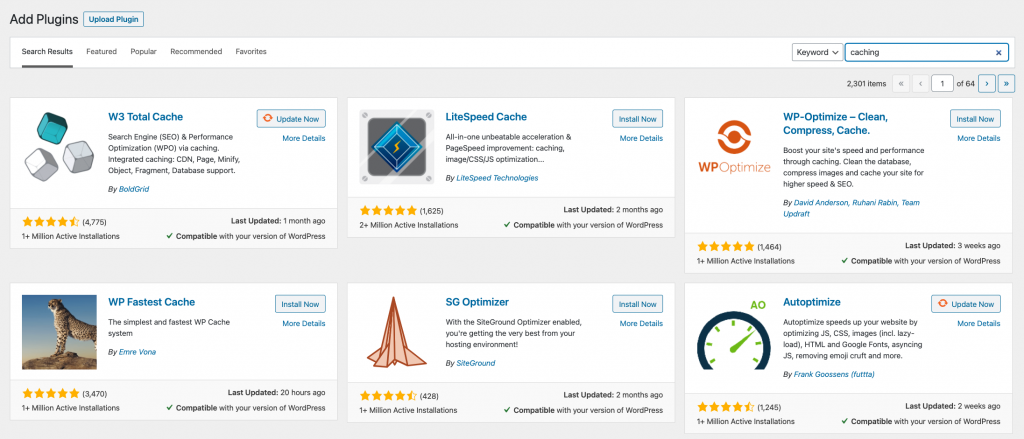Viewport: 1024px width, 439px height.
Task: Click the LiteSpeed Cache plugin icon
Action: pyautogui.click(x=397, y=147)
